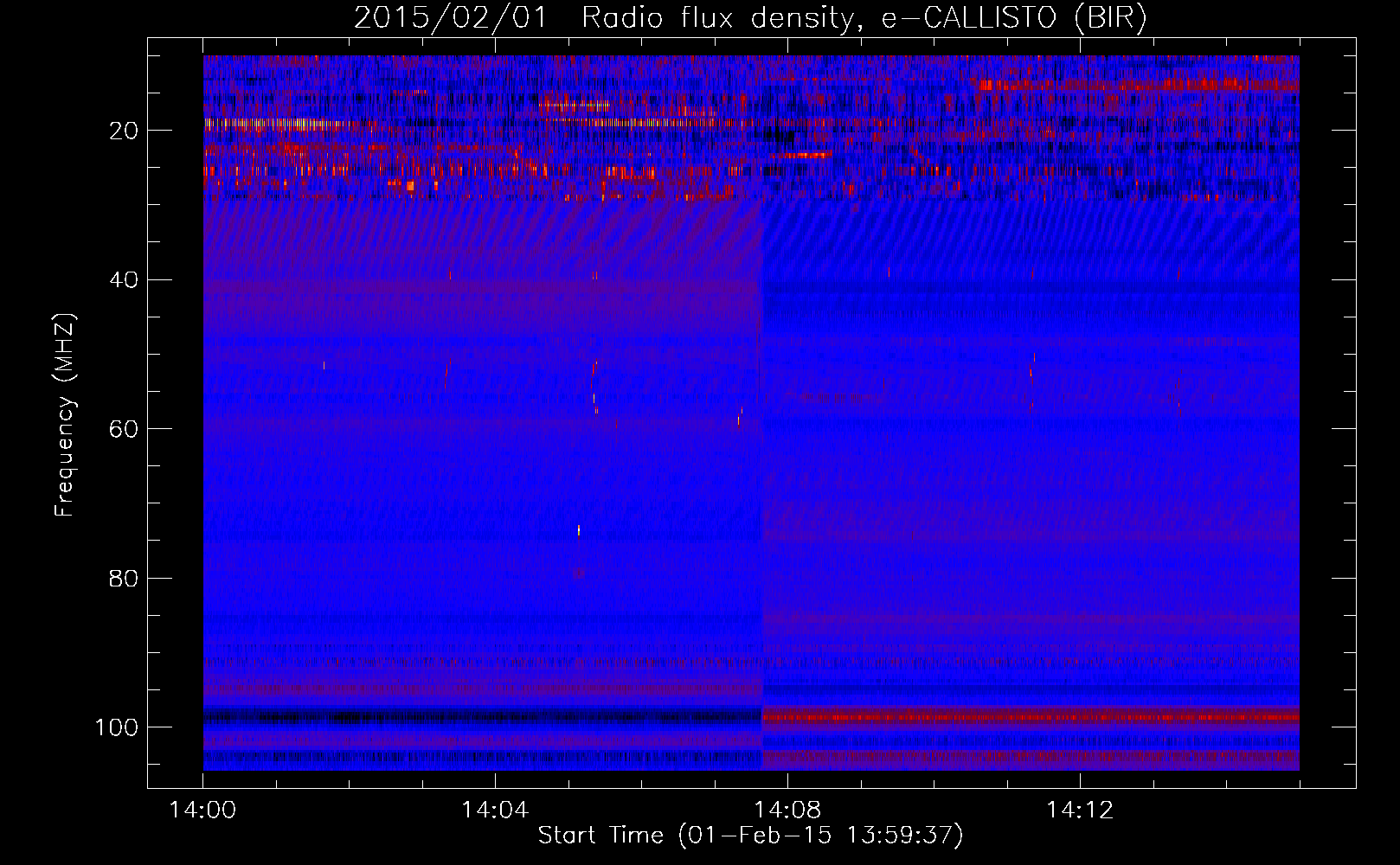Screen dimensions: 1400x865
Task: Click the '40' frequency tick label
Action: point(124,280)
